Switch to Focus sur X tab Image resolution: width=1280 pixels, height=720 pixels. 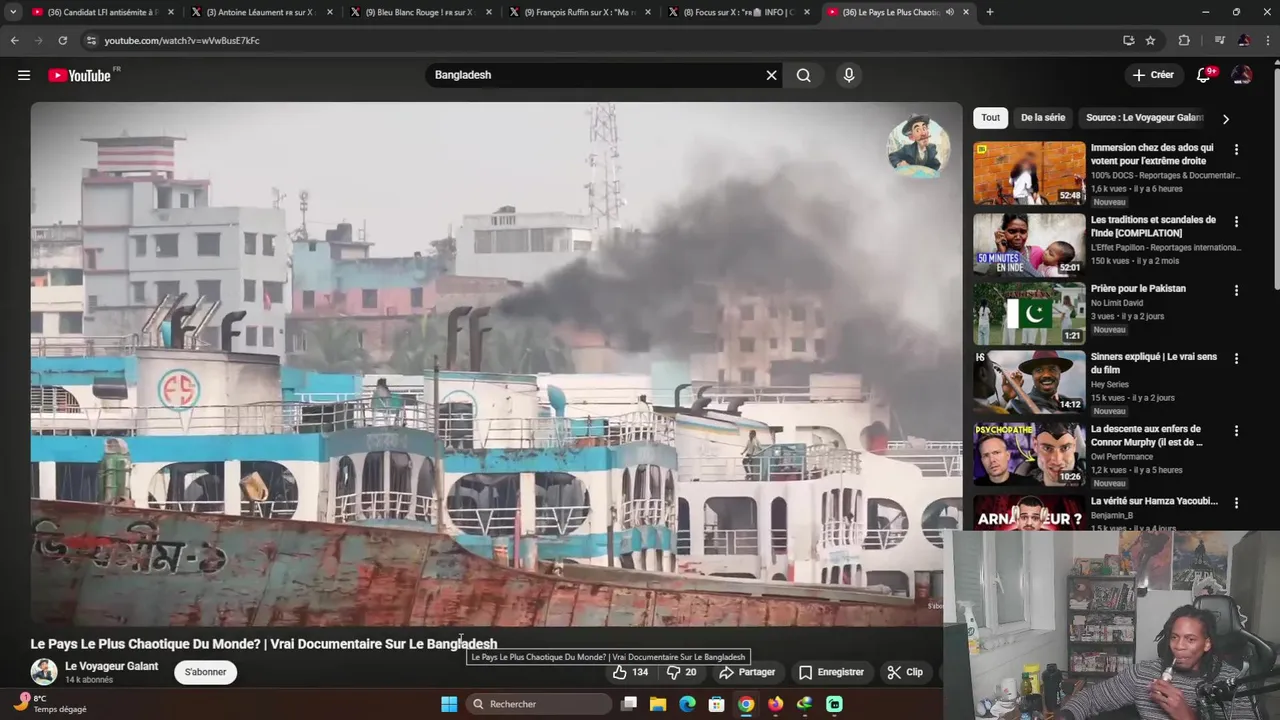click(738, 12)
